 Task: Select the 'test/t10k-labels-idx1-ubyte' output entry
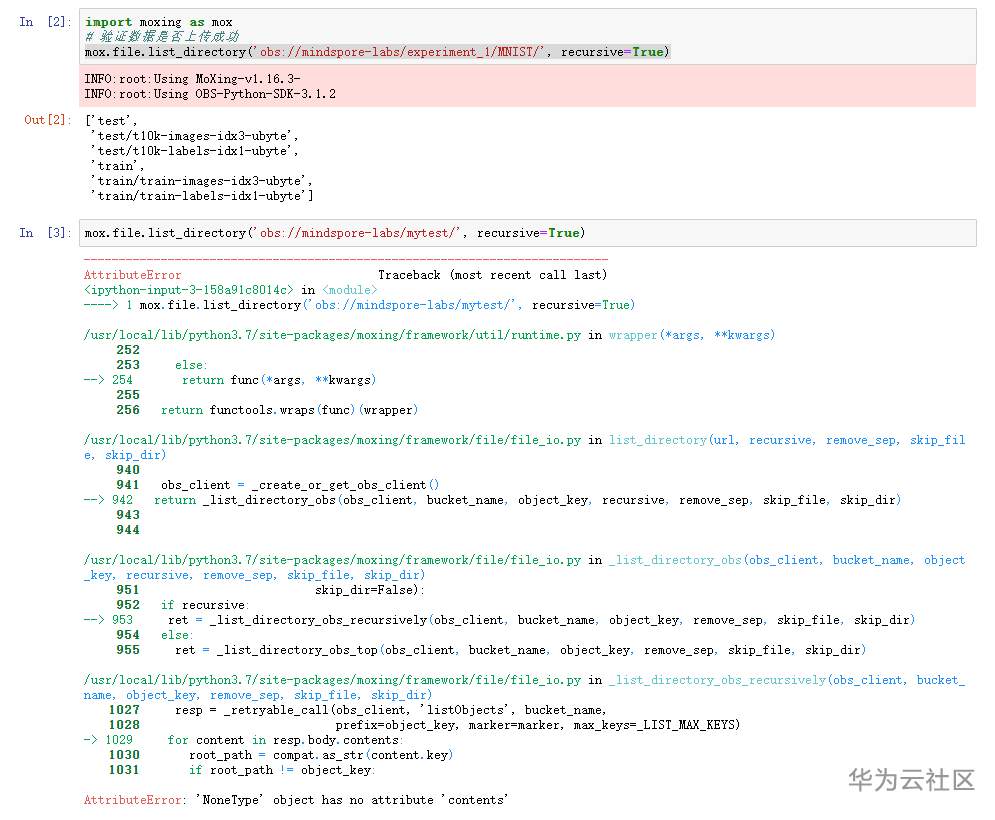(x=193, y=151)
